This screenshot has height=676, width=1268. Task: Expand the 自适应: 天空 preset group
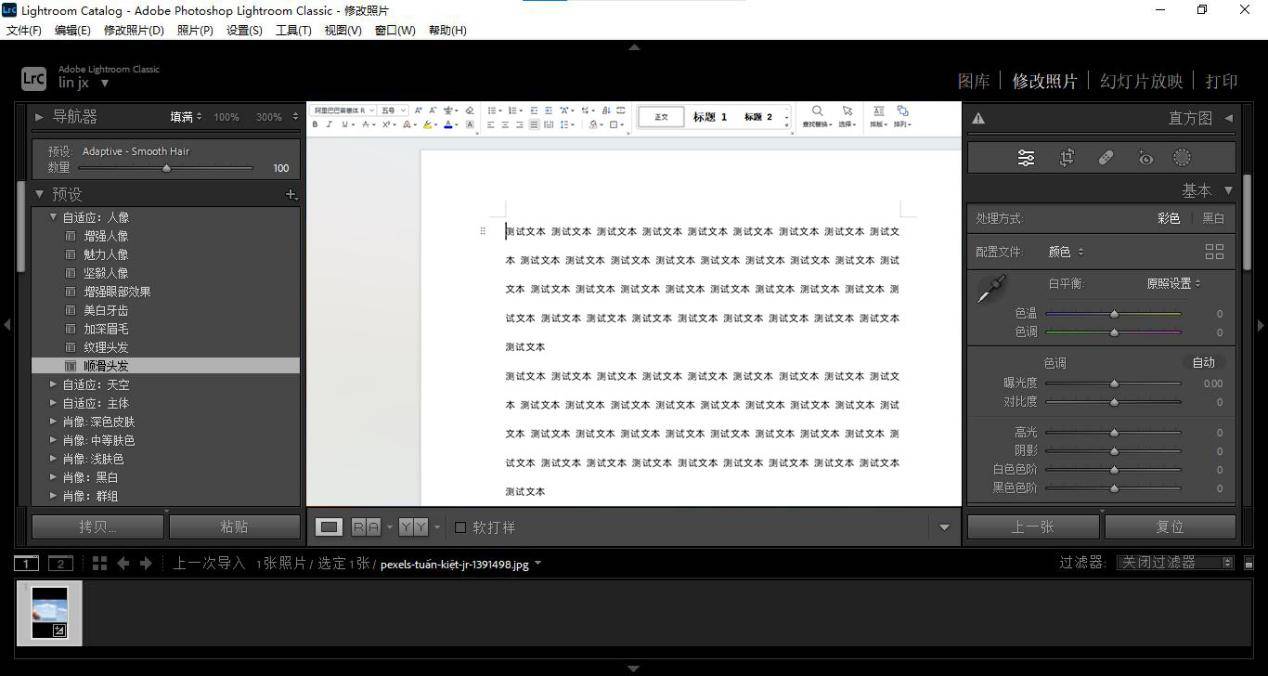53,384
